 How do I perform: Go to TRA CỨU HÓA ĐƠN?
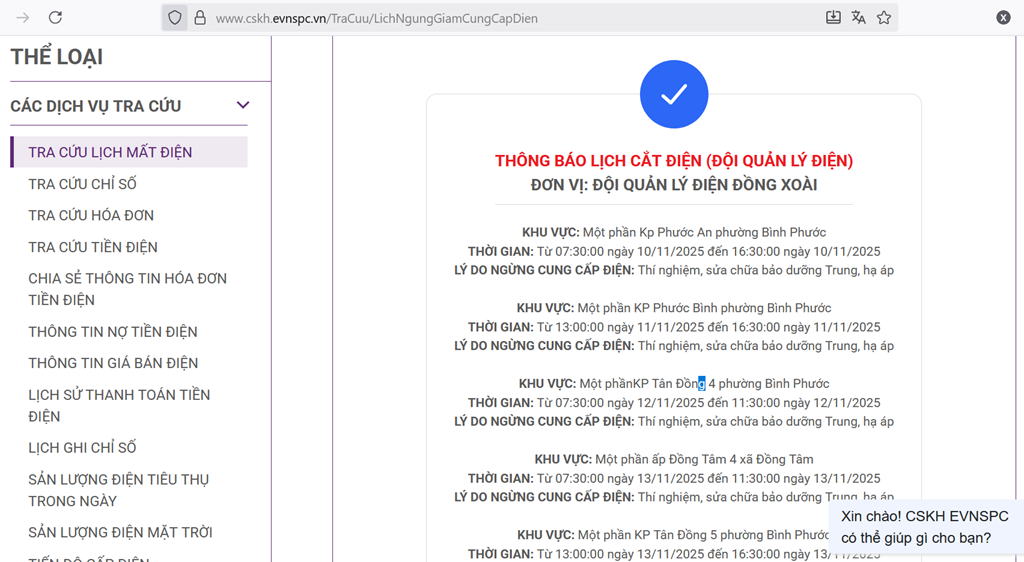point(91,215)
